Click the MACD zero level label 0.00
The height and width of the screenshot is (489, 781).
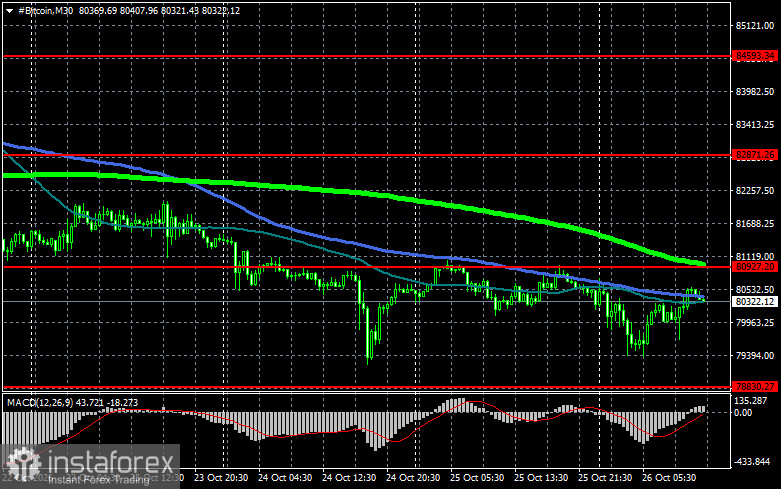[743, 413]
